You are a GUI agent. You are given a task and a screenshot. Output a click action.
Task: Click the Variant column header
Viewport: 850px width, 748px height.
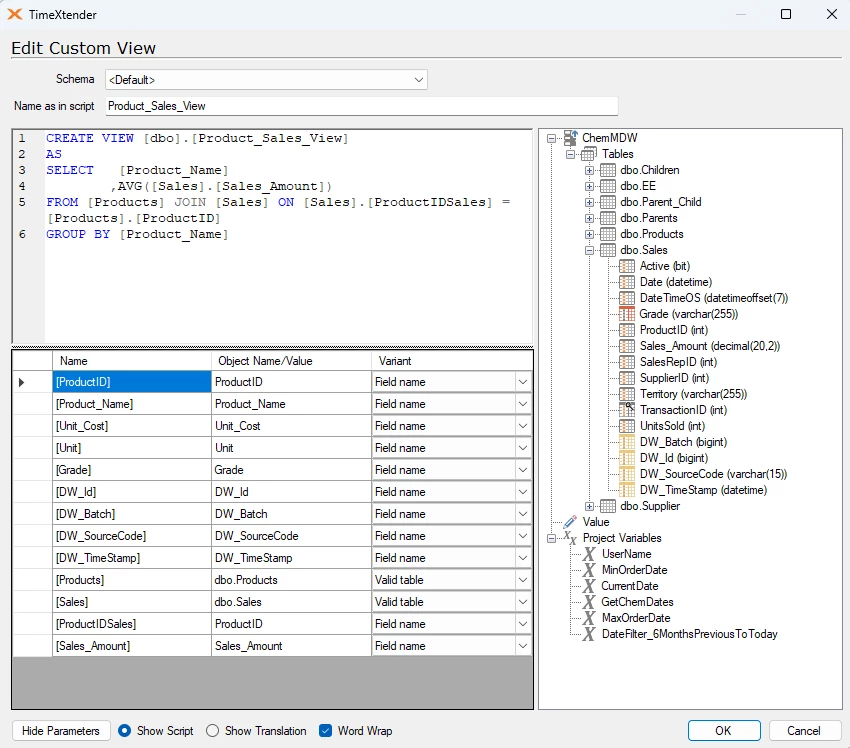click(x=452, y=361)
